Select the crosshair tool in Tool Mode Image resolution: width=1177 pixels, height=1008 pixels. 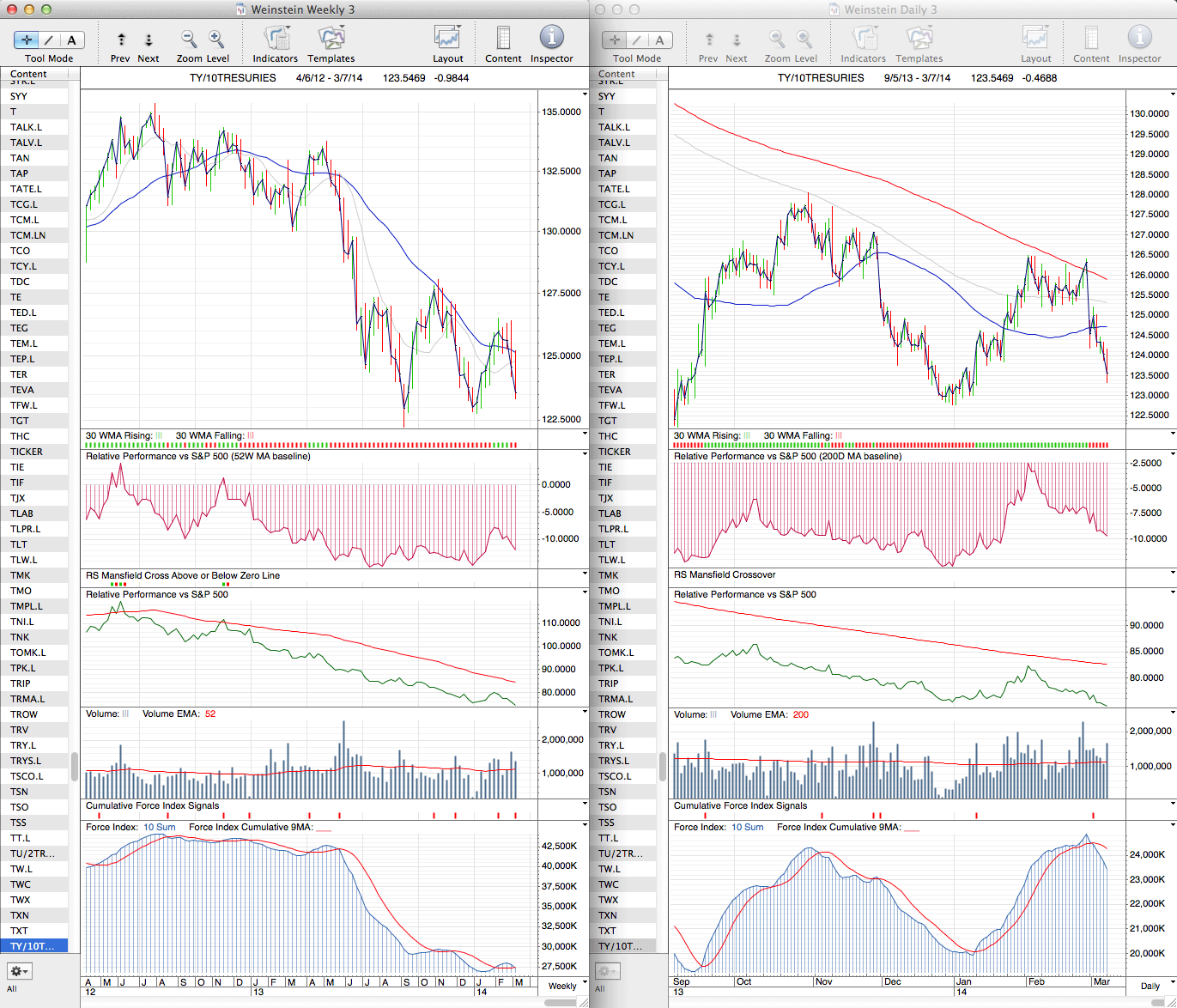pos(27,39)
